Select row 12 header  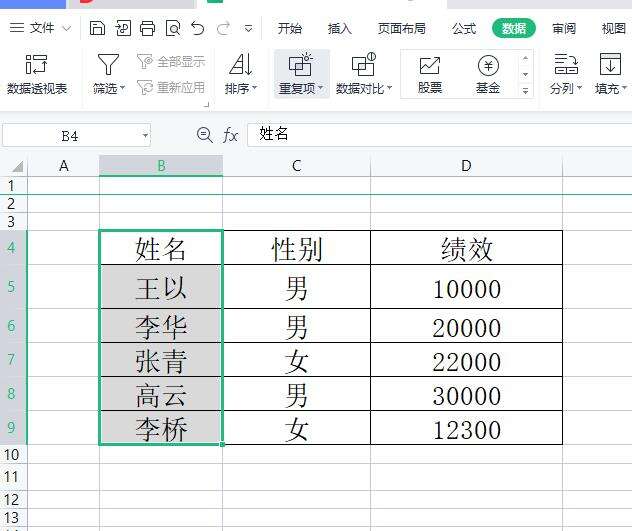point(13,500)
